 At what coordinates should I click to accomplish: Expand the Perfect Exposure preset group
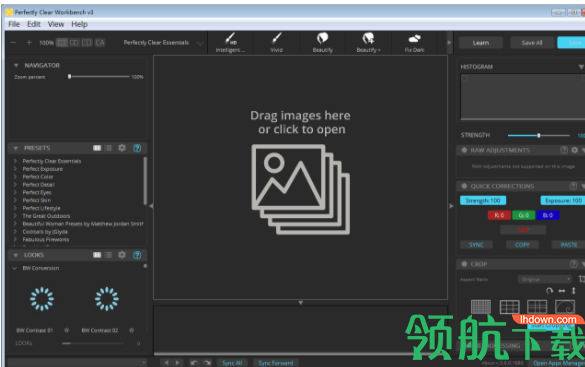[x=15, y=169]
